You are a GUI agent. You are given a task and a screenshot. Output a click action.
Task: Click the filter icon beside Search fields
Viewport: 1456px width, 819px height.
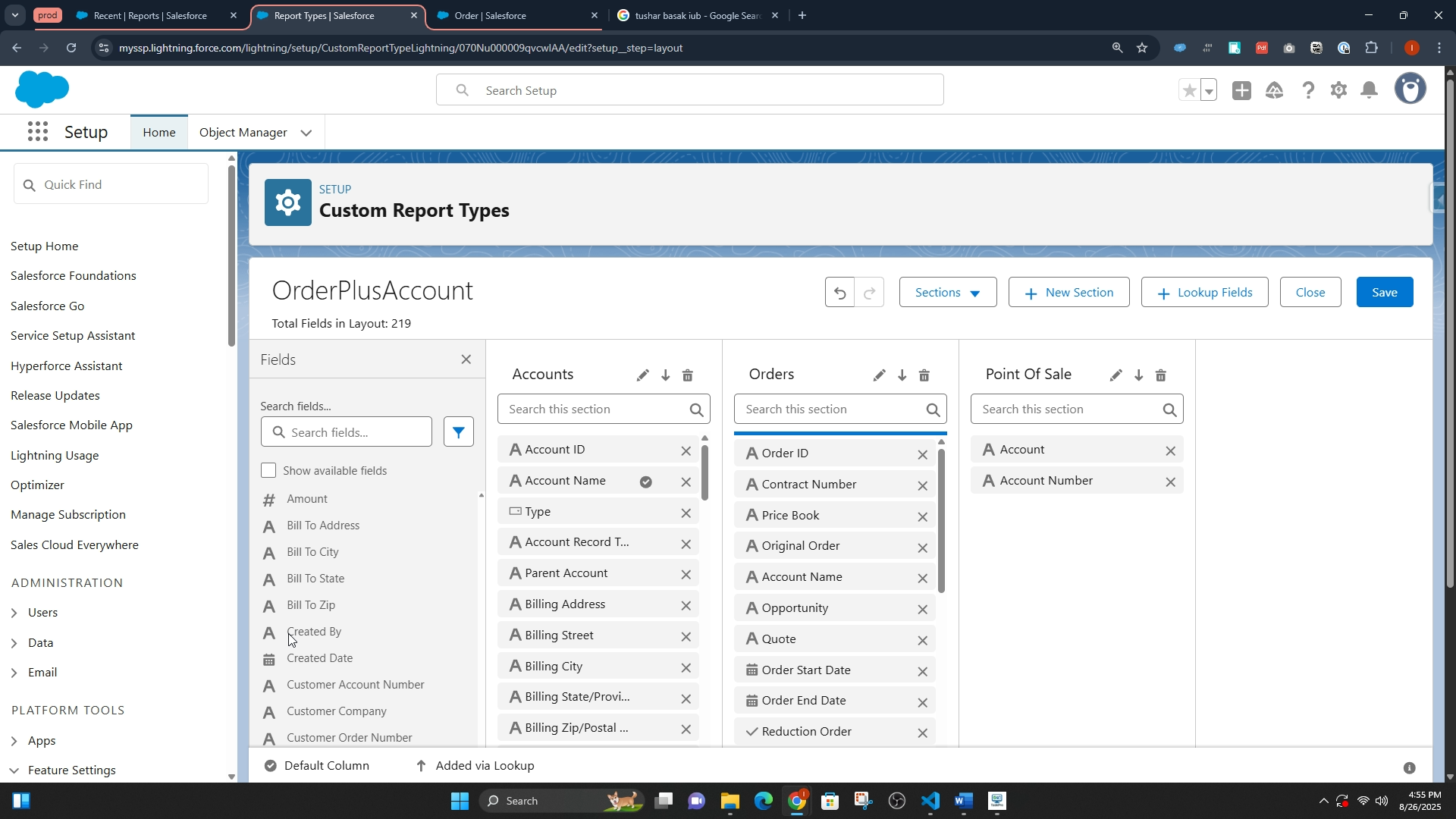(x=458, y=432)
